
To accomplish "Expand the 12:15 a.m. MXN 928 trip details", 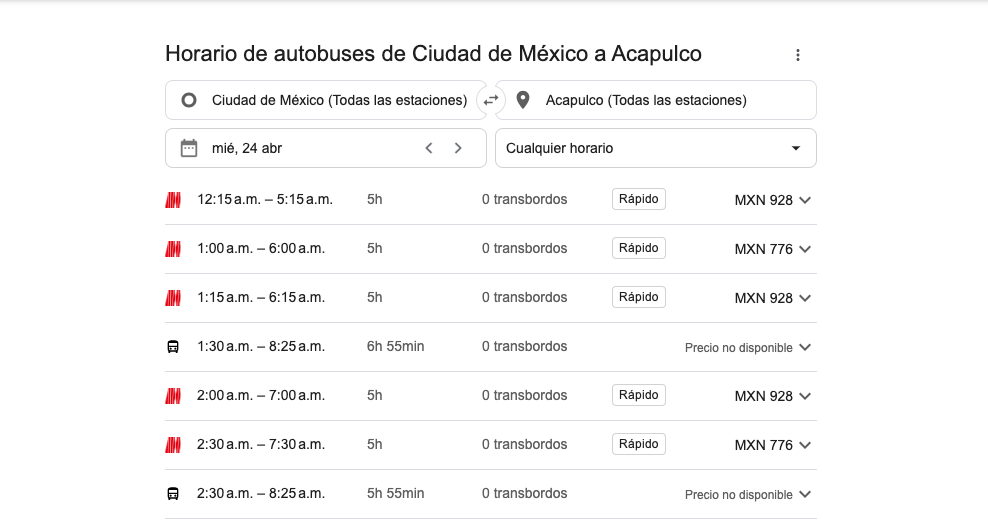I will pos(805,200).
